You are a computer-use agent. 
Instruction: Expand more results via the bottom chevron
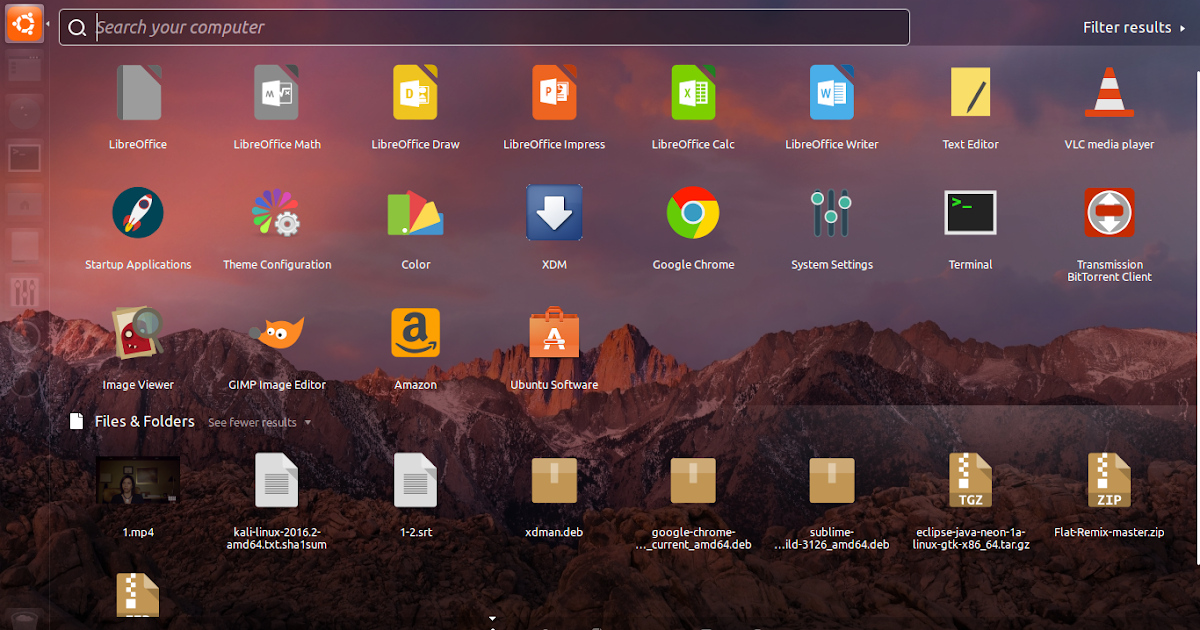(492, 617)
